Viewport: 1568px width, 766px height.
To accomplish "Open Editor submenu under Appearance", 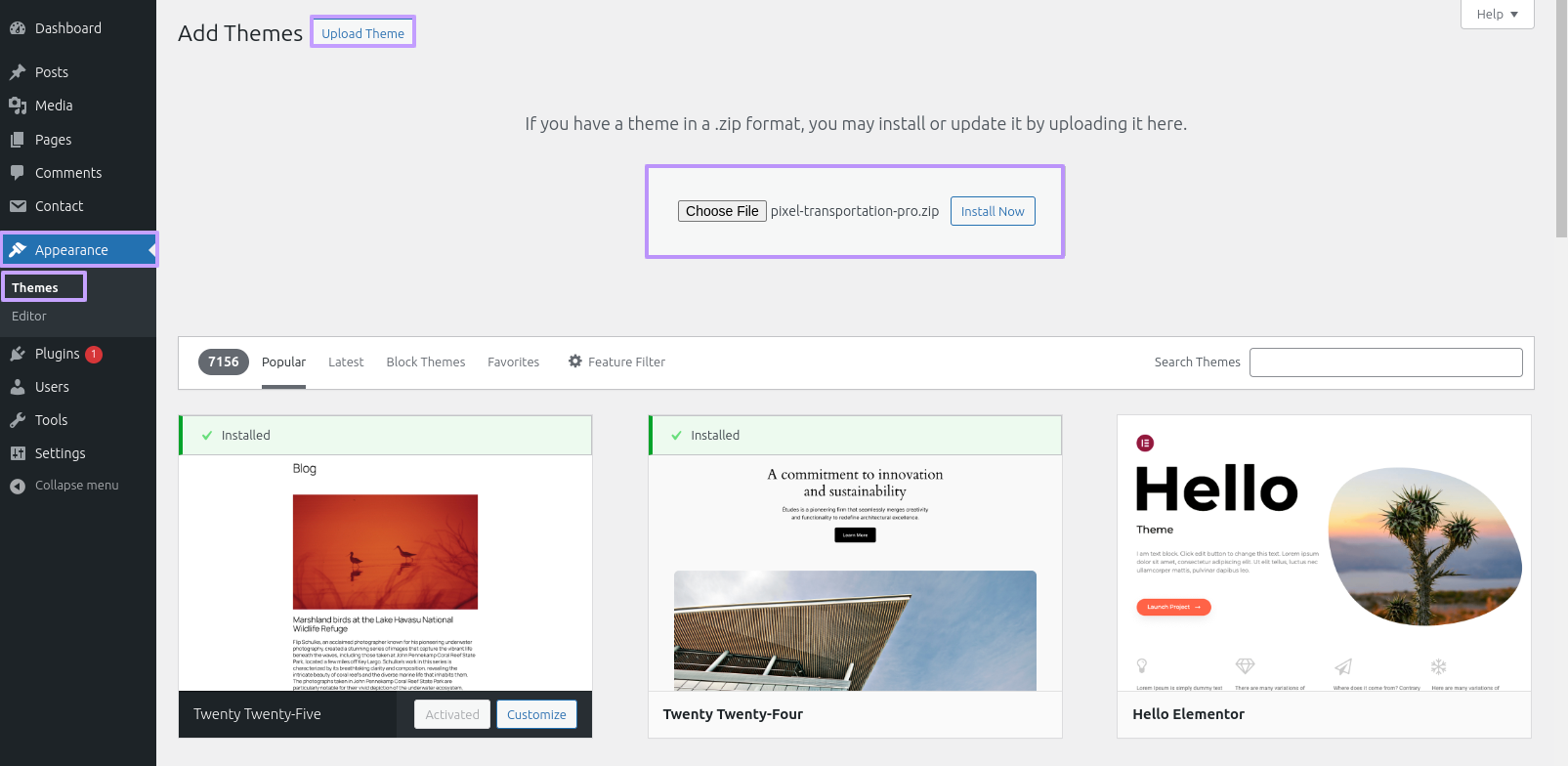I will [29, 317].
